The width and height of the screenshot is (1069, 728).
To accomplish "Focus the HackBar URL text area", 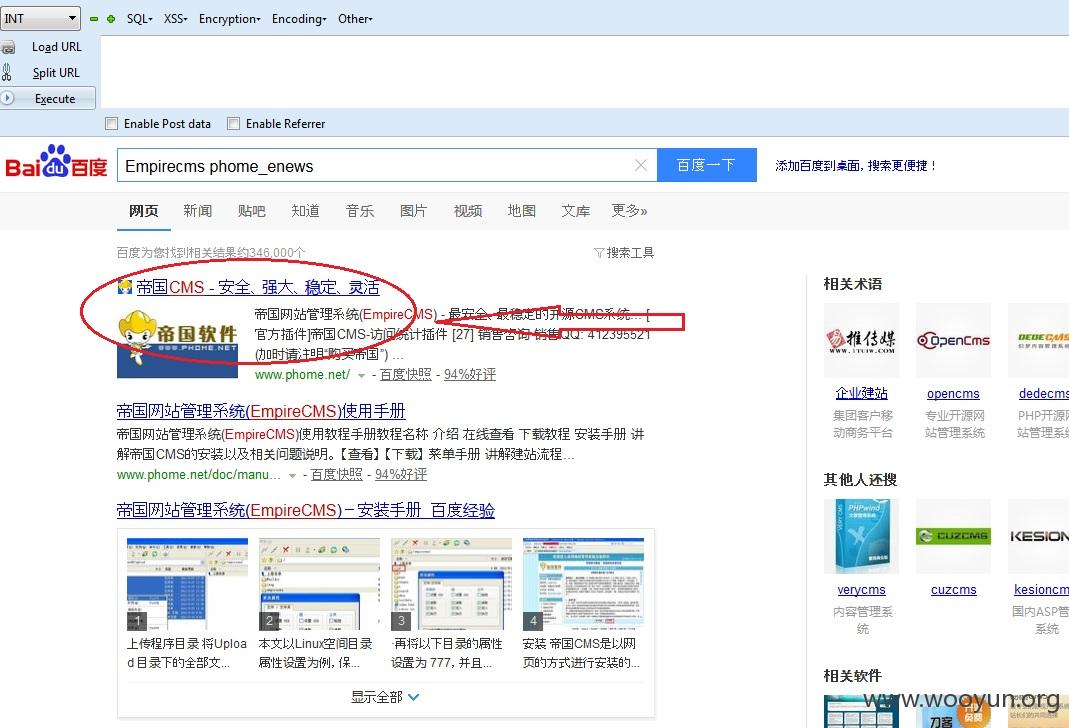I will tap(584, 72).
